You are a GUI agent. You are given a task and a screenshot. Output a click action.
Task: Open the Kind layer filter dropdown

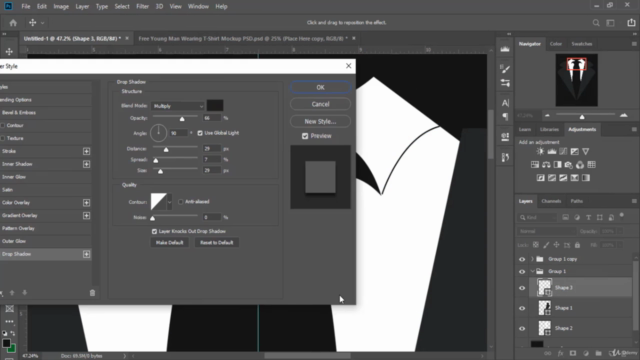(538, 218)
